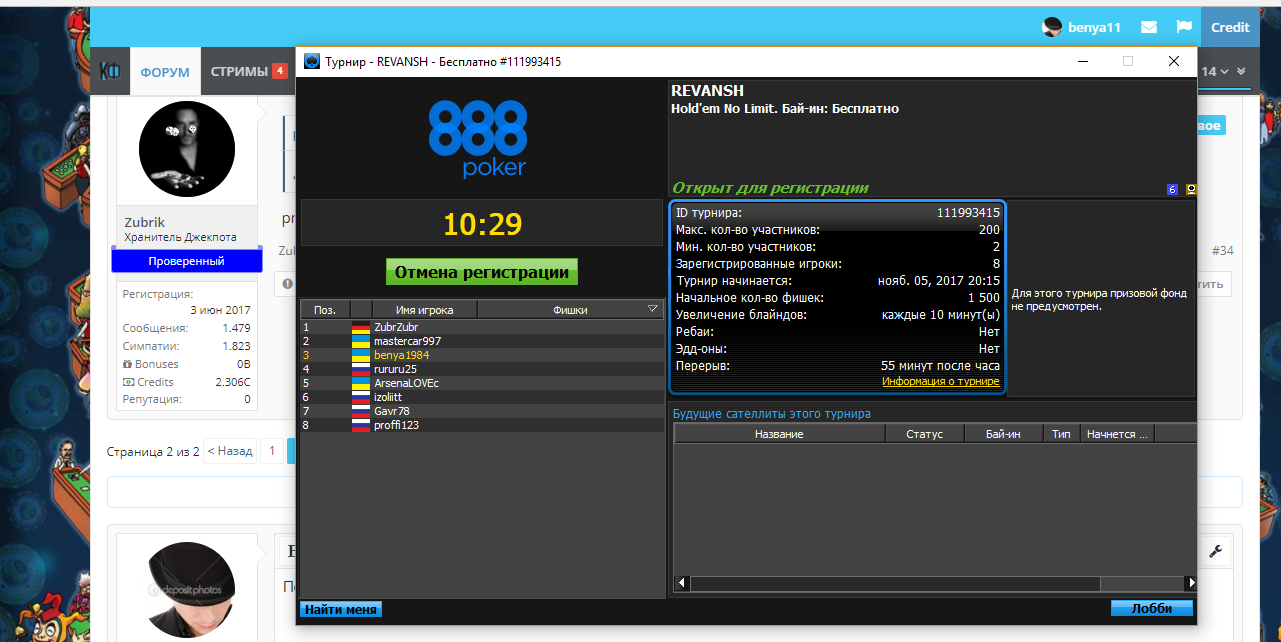This screenshot has width=1281, height=642.
Task: Toggle sort arrow on Фишки column
Action: point(653,309)
